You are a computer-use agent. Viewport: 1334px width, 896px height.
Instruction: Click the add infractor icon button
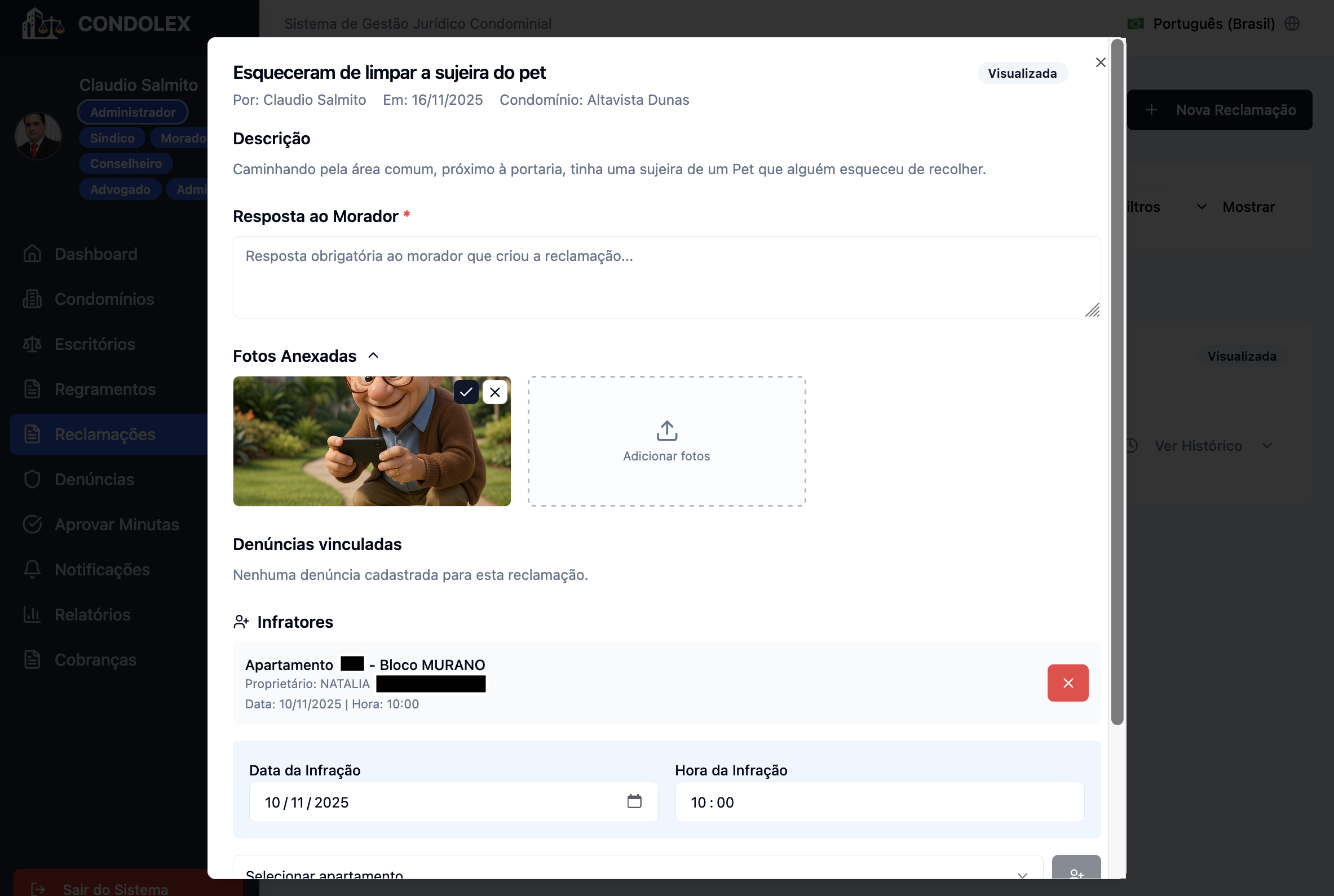point(1076,870)
